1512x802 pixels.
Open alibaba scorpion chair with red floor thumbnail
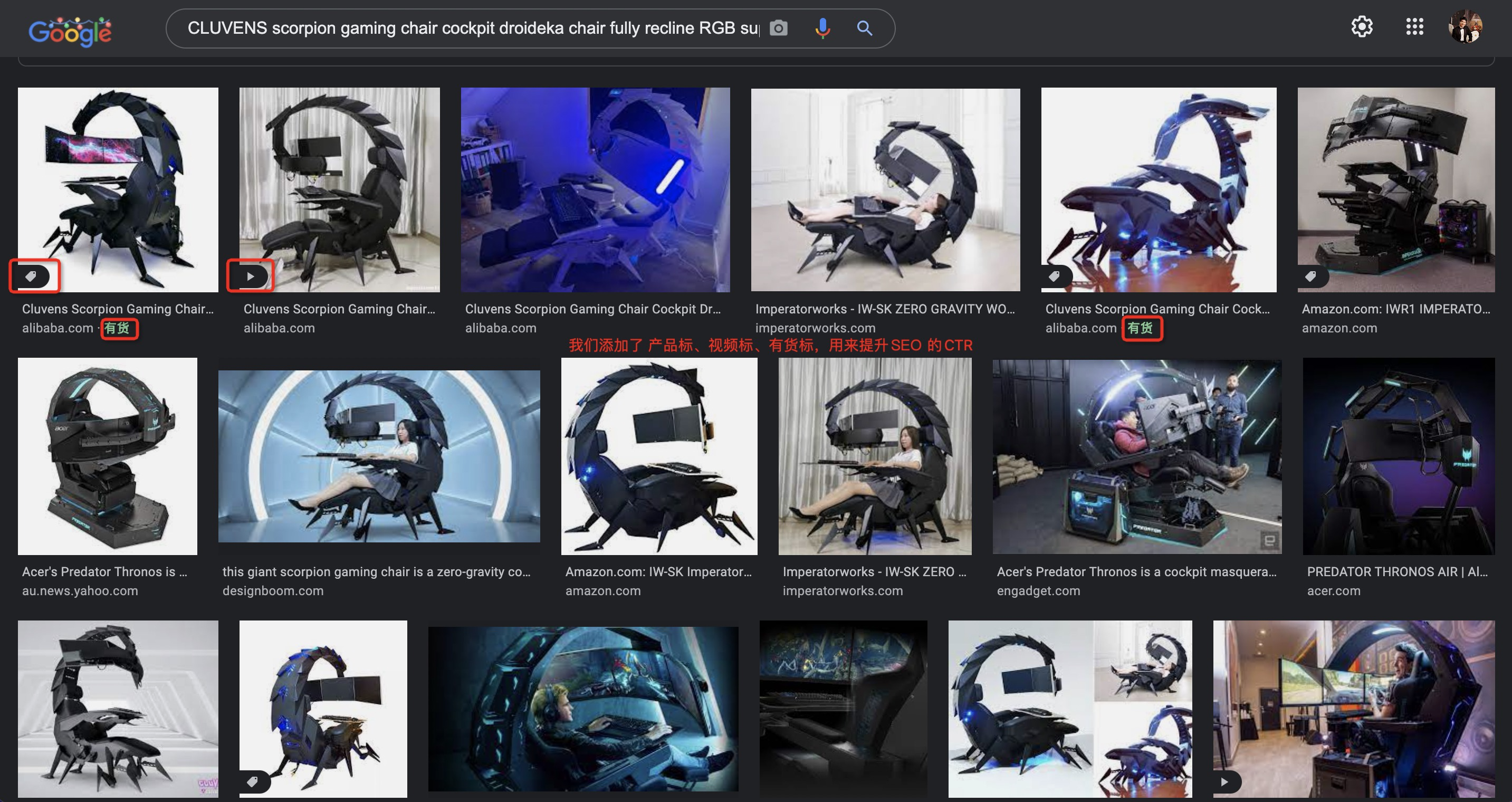[1159, 189]
